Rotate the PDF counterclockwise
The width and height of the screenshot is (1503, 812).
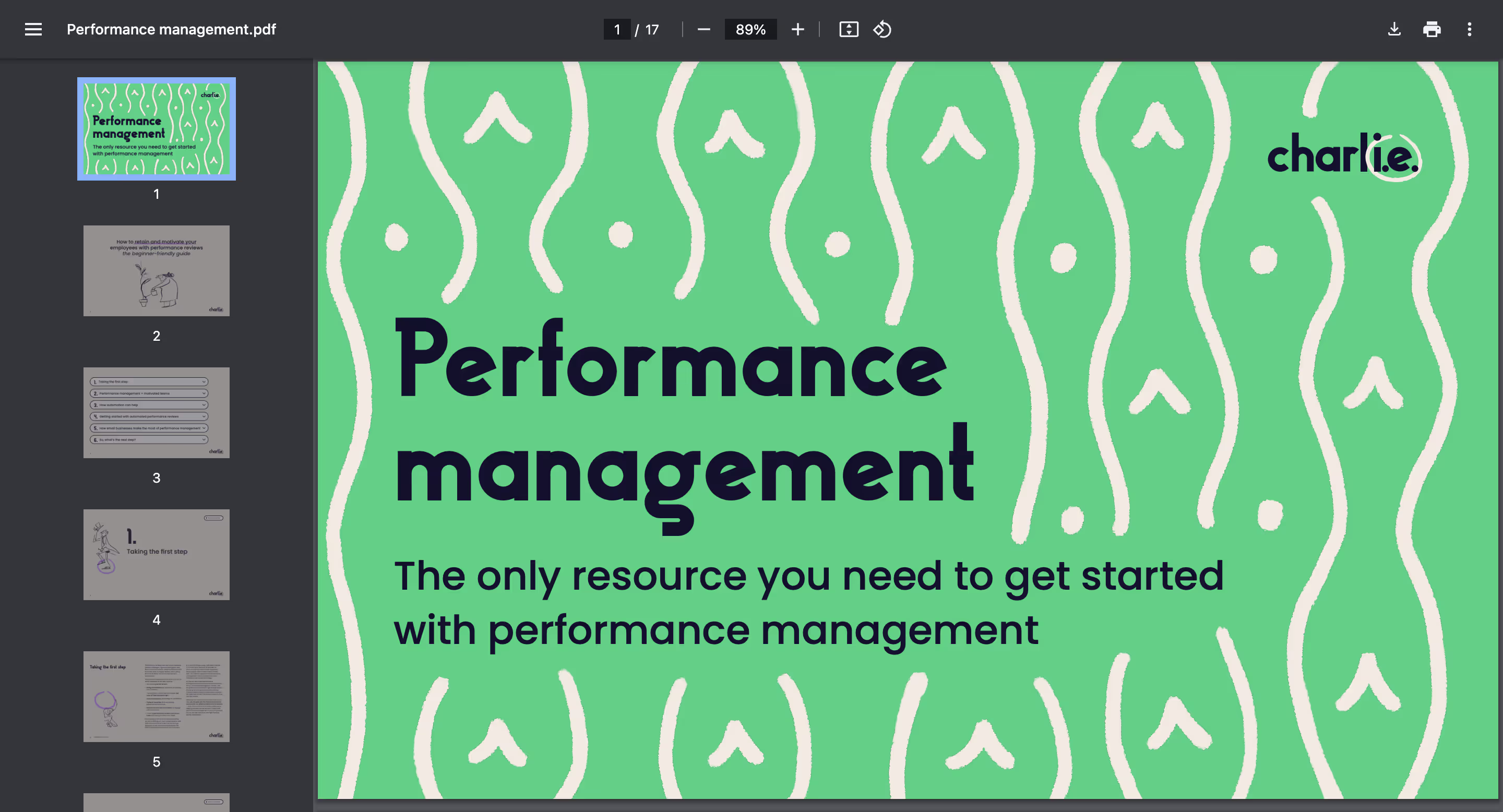coord(881,29)
